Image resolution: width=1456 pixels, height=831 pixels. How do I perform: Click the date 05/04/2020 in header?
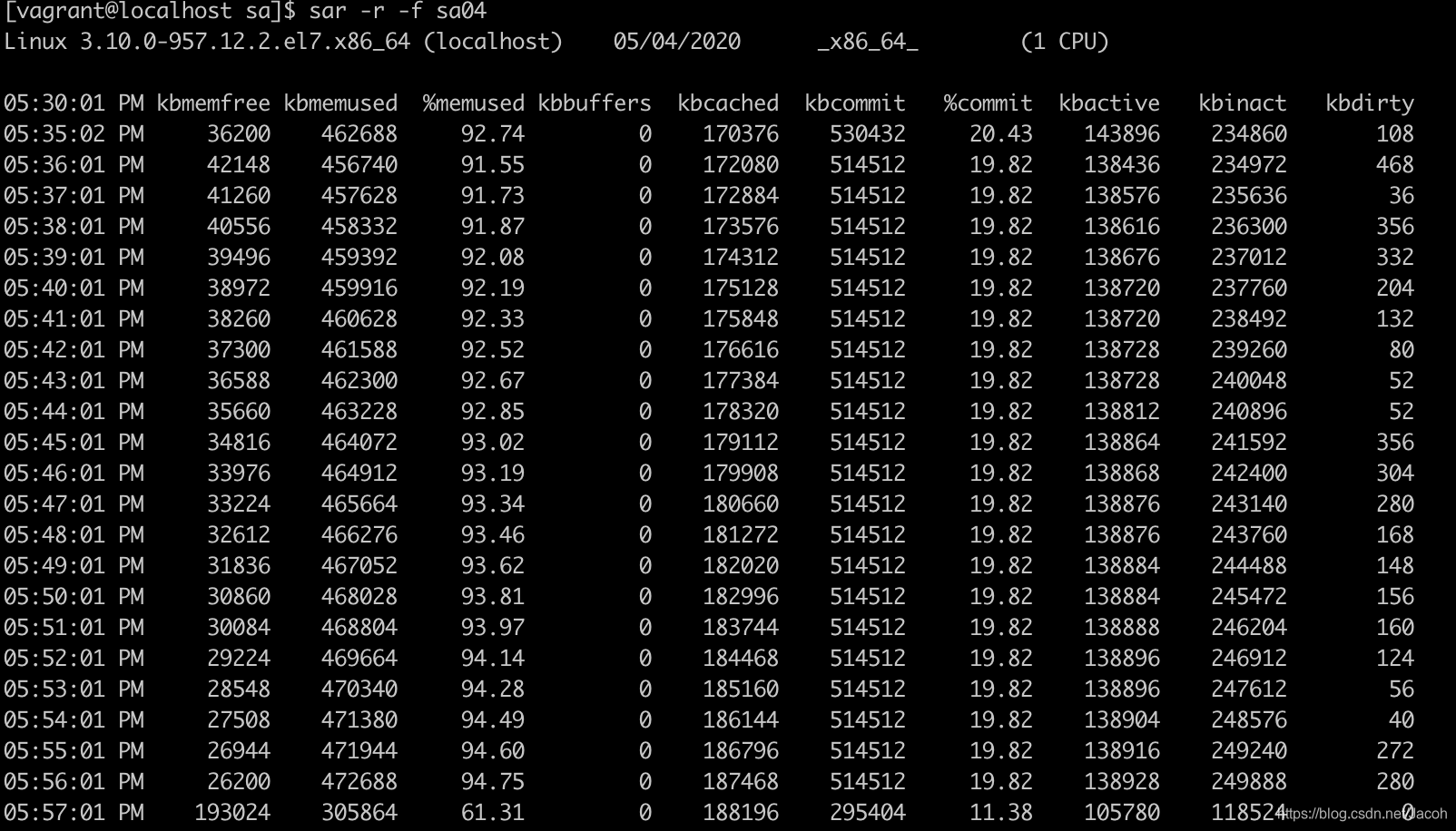pos(677,42)
